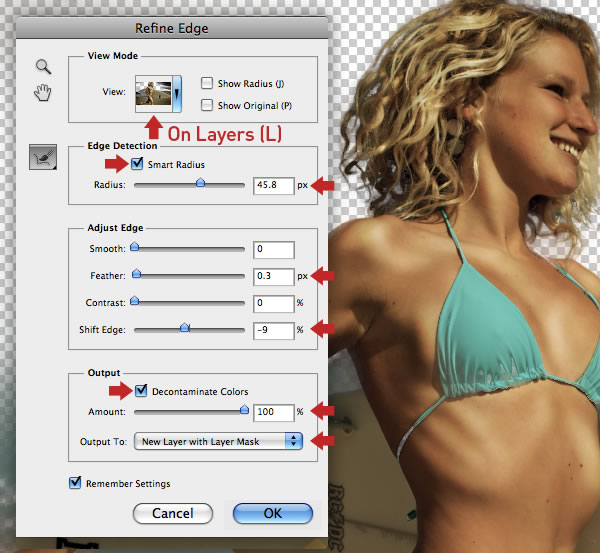
Task: Click the Contrast percentage field
Action: pos(274,303)
